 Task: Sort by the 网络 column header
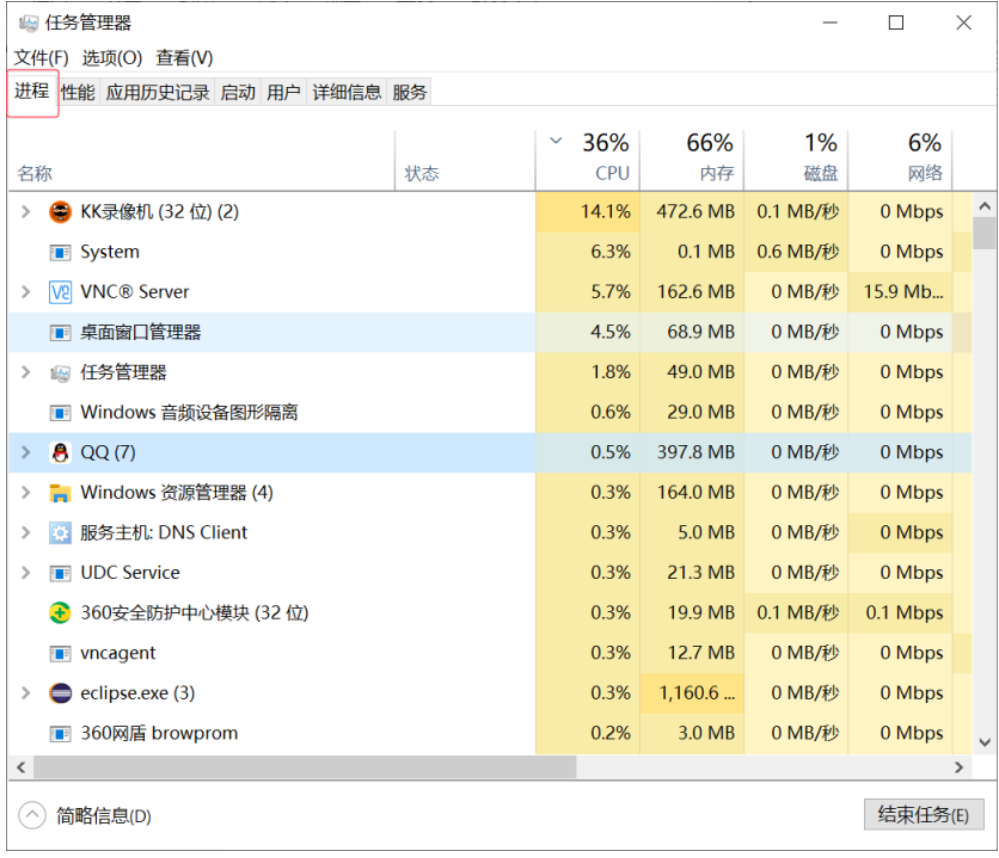900,159
